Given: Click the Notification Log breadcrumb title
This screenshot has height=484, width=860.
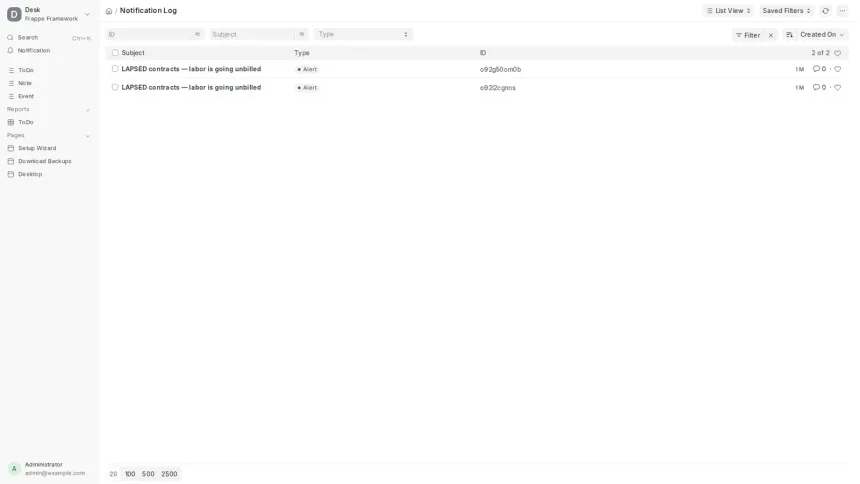Looking at the screenshot, I should click(148, 10).
